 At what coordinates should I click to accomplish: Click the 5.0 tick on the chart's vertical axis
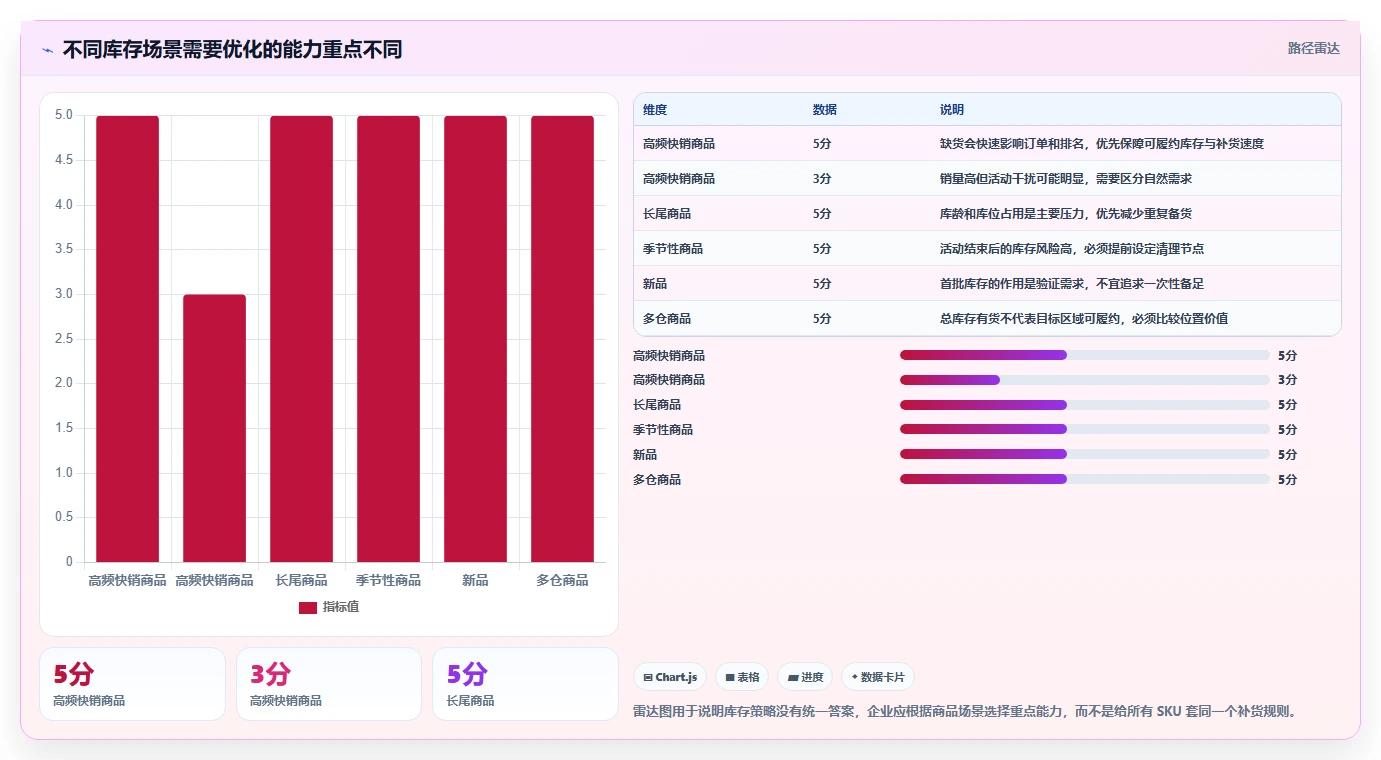pos(63,115)
